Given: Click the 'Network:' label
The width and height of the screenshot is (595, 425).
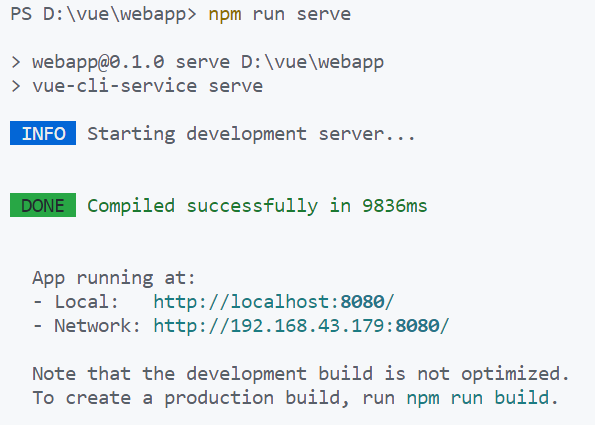Looking at the screenshot, I should point(98,326).
